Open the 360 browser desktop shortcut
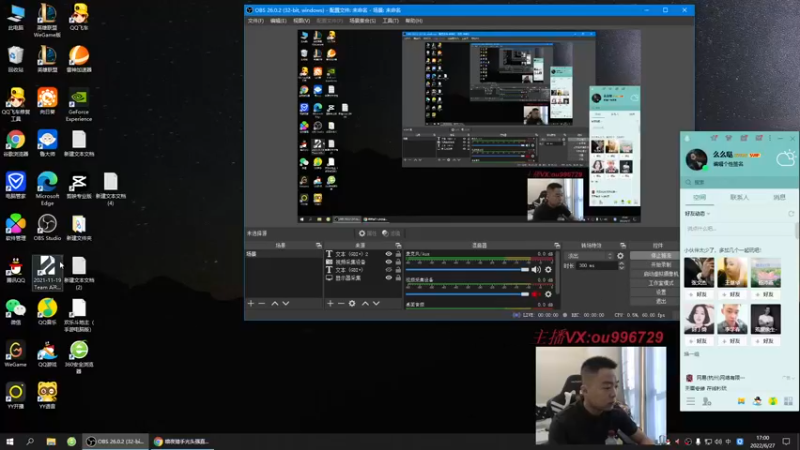This screenshot has width=800, height=450. point(79,357)
